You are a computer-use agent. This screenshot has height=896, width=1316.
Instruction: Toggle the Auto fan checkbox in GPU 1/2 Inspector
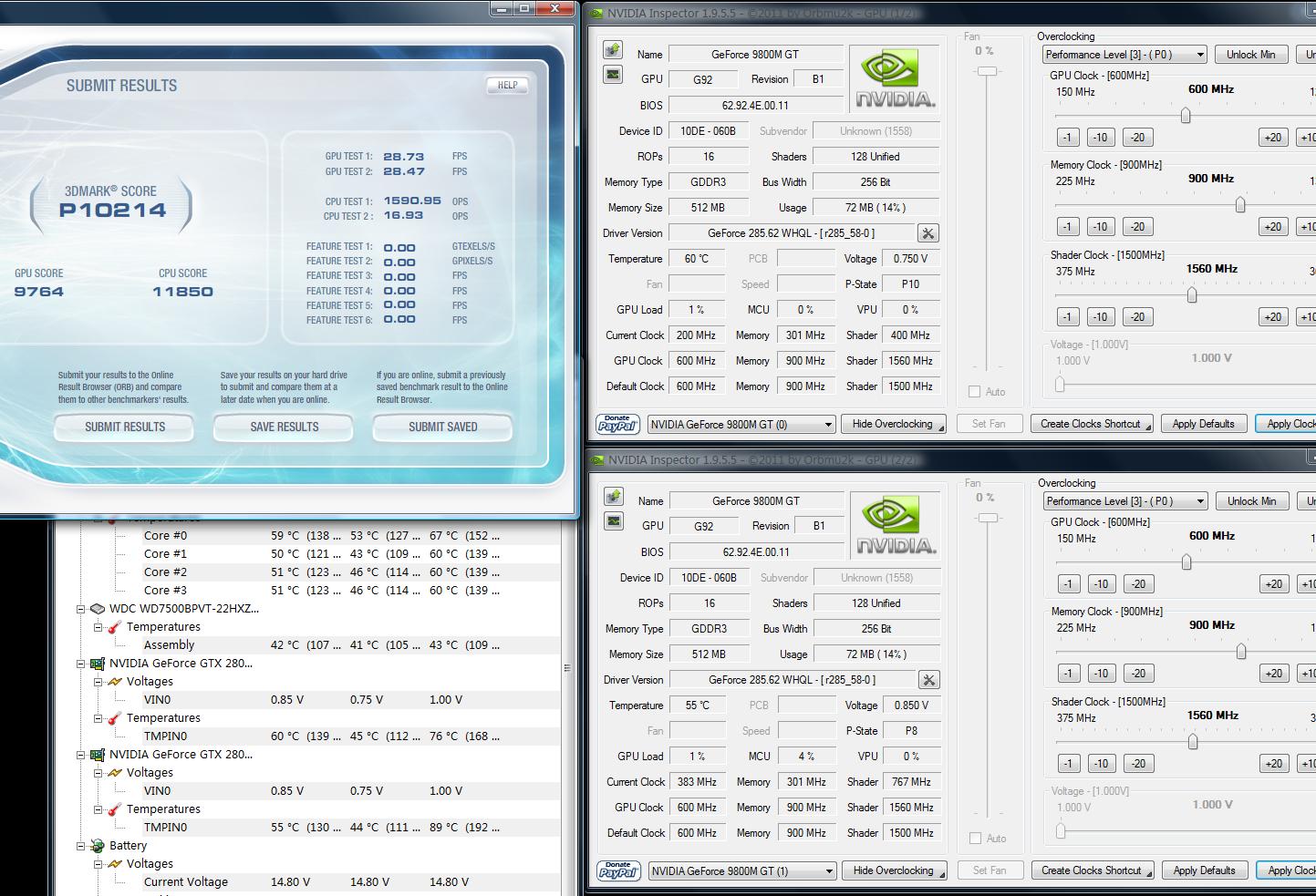pos(975,392)
